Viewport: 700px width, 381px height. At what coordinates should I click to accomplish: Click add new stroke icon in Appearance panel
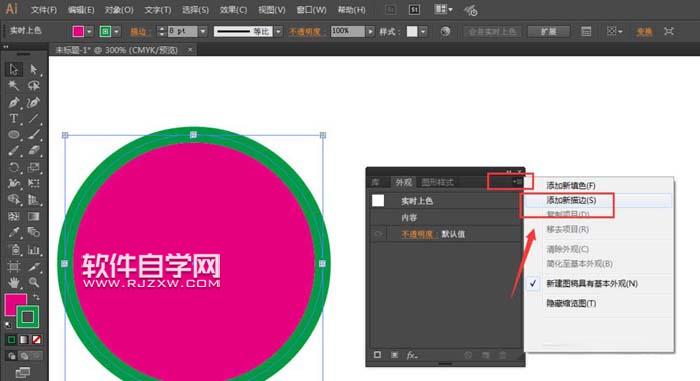[378, 355]
